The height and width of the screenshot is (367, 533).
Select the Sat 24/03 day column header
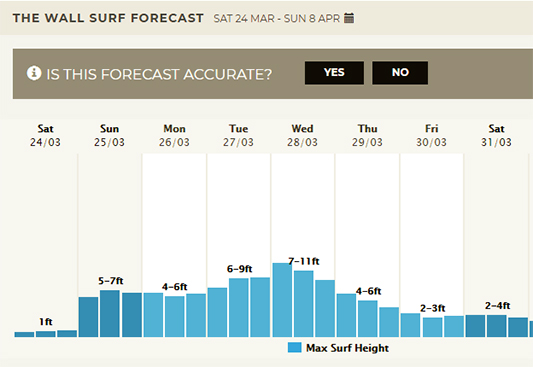[x=45, y=135]
